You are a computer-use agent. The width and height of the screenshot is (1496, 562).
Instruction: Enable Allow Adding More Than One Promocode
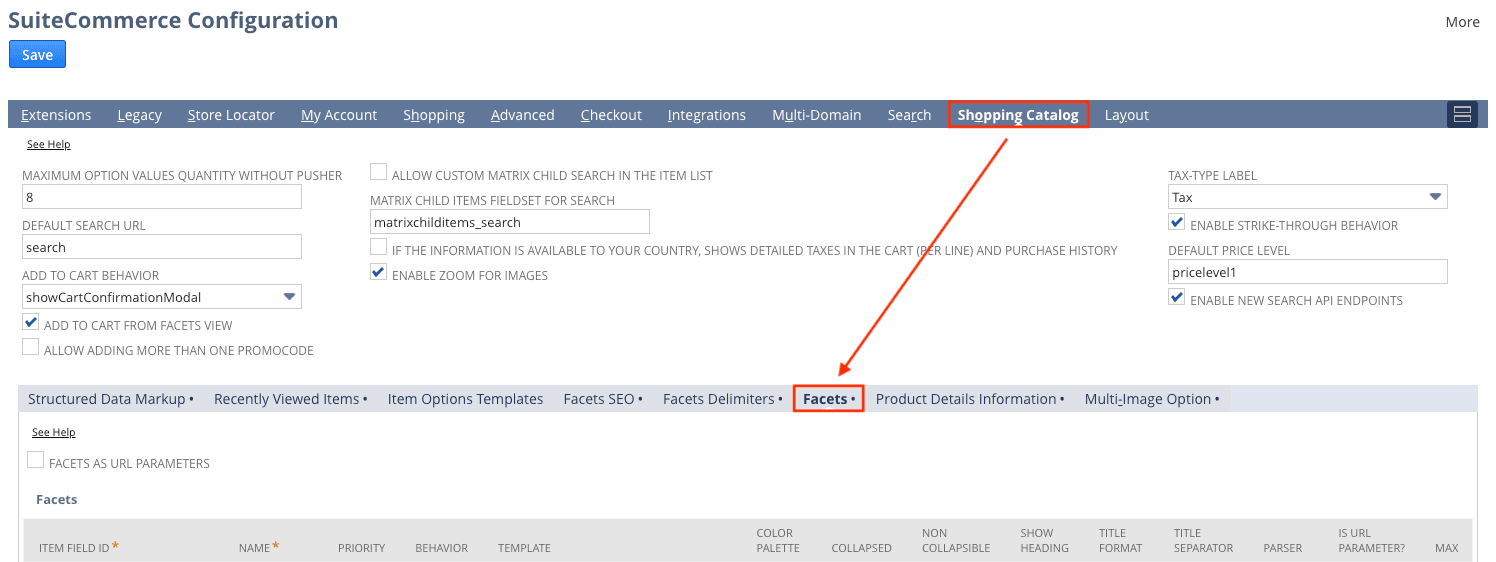31,348
